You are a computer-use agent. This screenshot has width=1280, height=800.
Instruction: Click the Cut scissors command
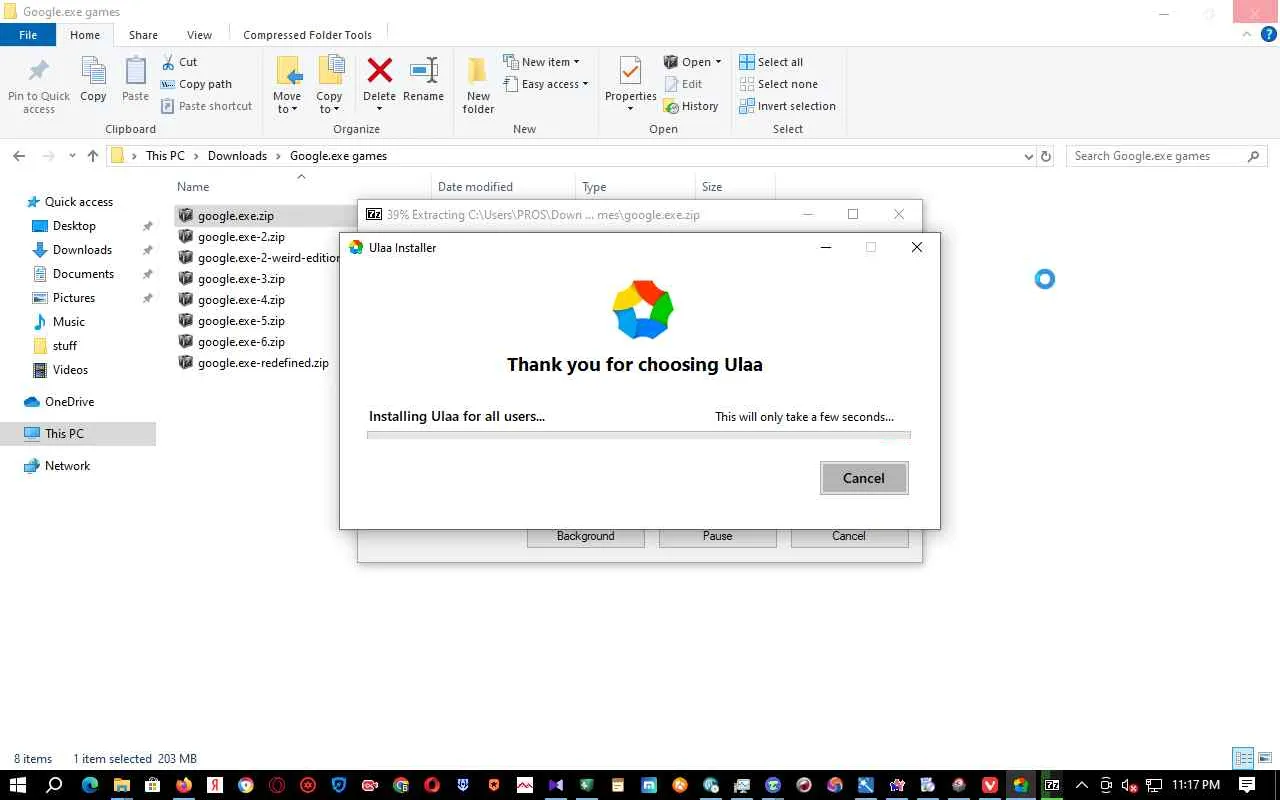(x=179, y=62)
